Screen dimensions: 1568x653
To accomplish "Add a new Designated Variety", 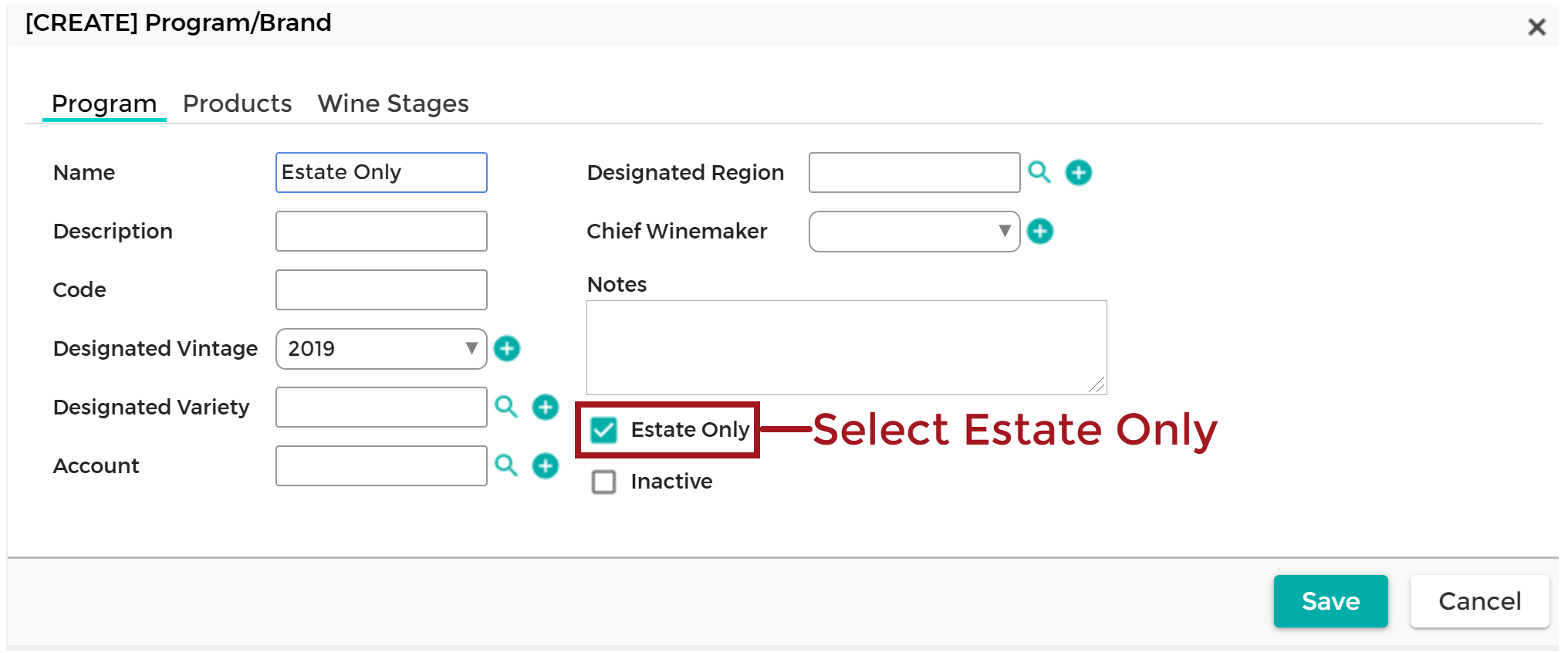I will pyautogui.click(x=546, y=407).
